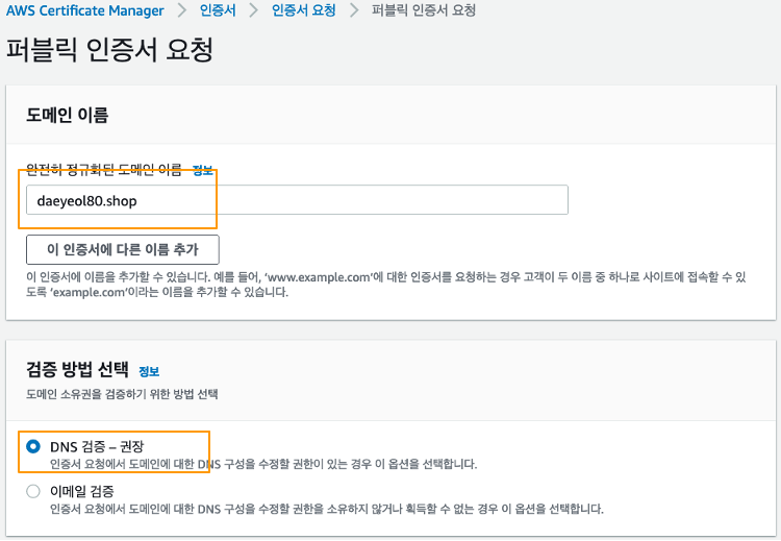Click the 이메일 검증 option label text
The width and height of the screenshot is (781, 541).
click(x=82, y=491)
